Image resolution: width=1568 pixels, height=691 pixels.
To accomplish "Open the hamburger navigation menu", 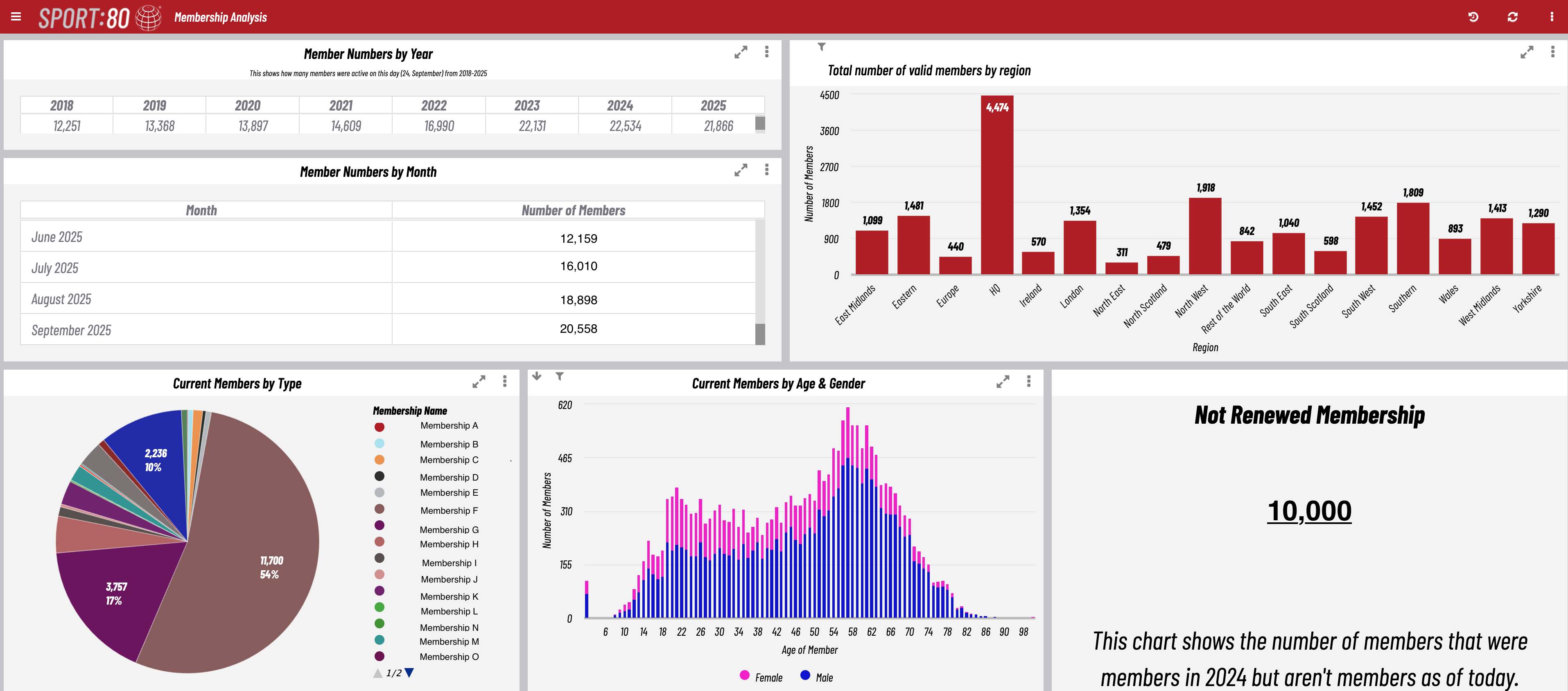I will click(16, 17).
